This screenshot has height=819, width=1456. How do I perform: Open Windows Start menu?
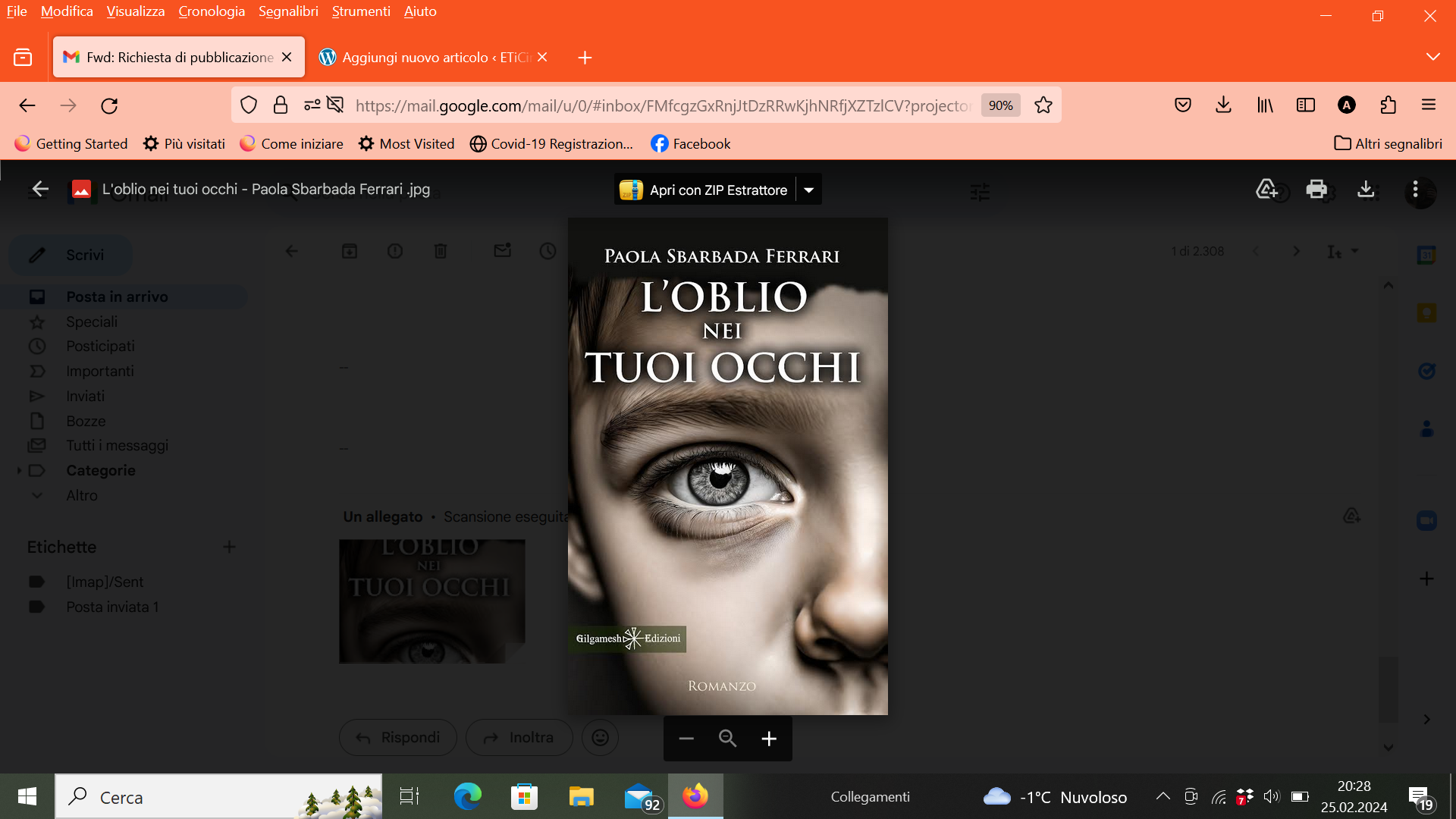pos(27,796)
